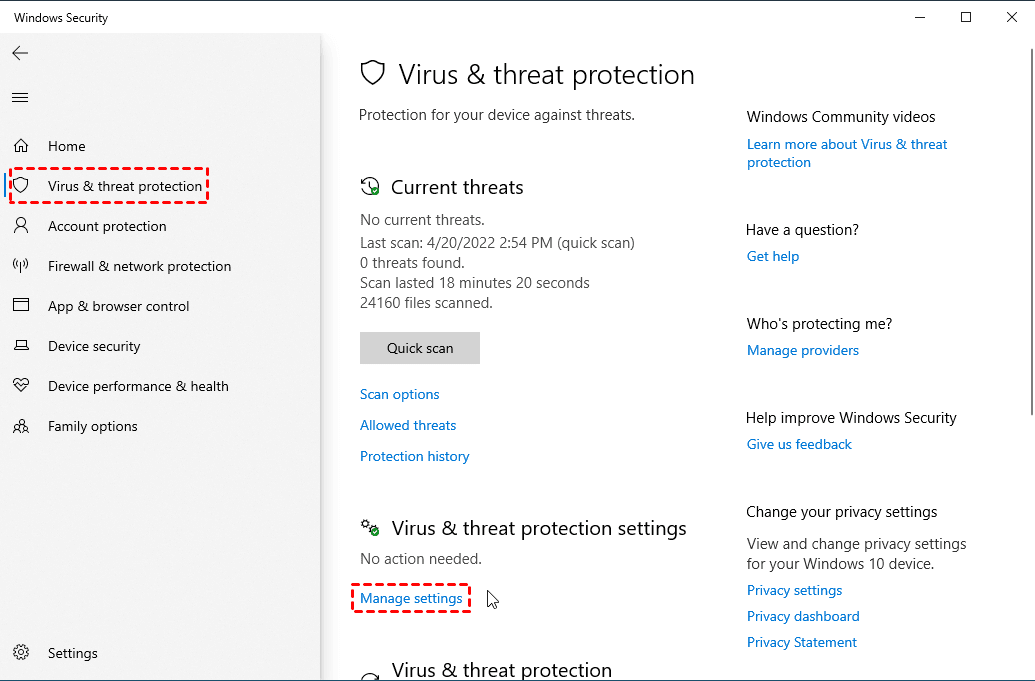Select Virus & threat protection in sidebar

click(124, 186)
